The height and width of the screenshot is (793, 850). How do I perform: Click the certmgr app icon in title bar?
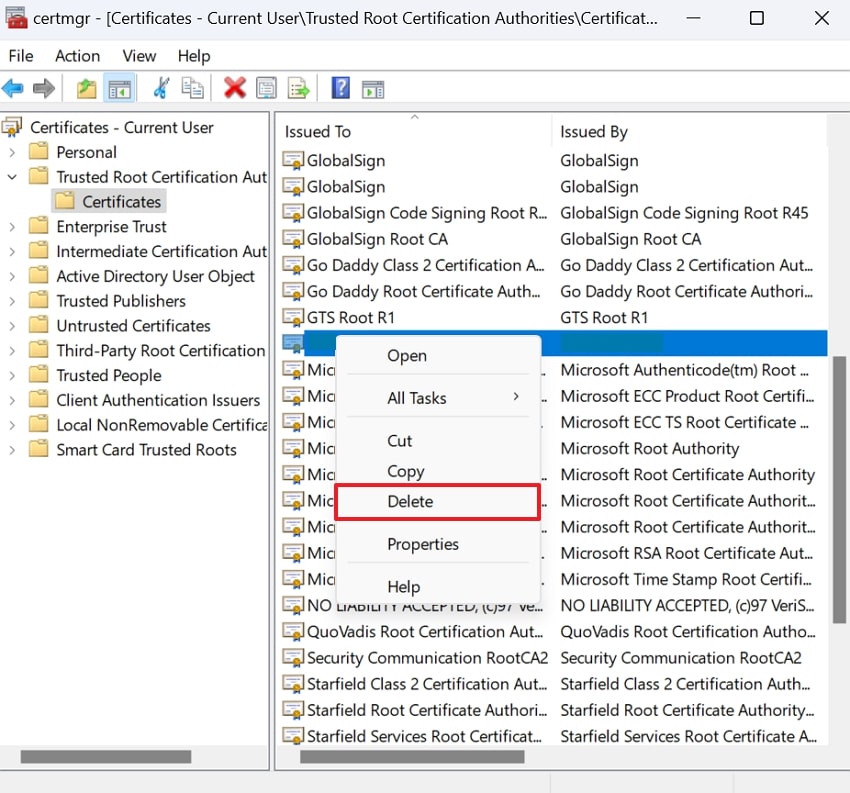pyautogui.click(x=16, y=18)
